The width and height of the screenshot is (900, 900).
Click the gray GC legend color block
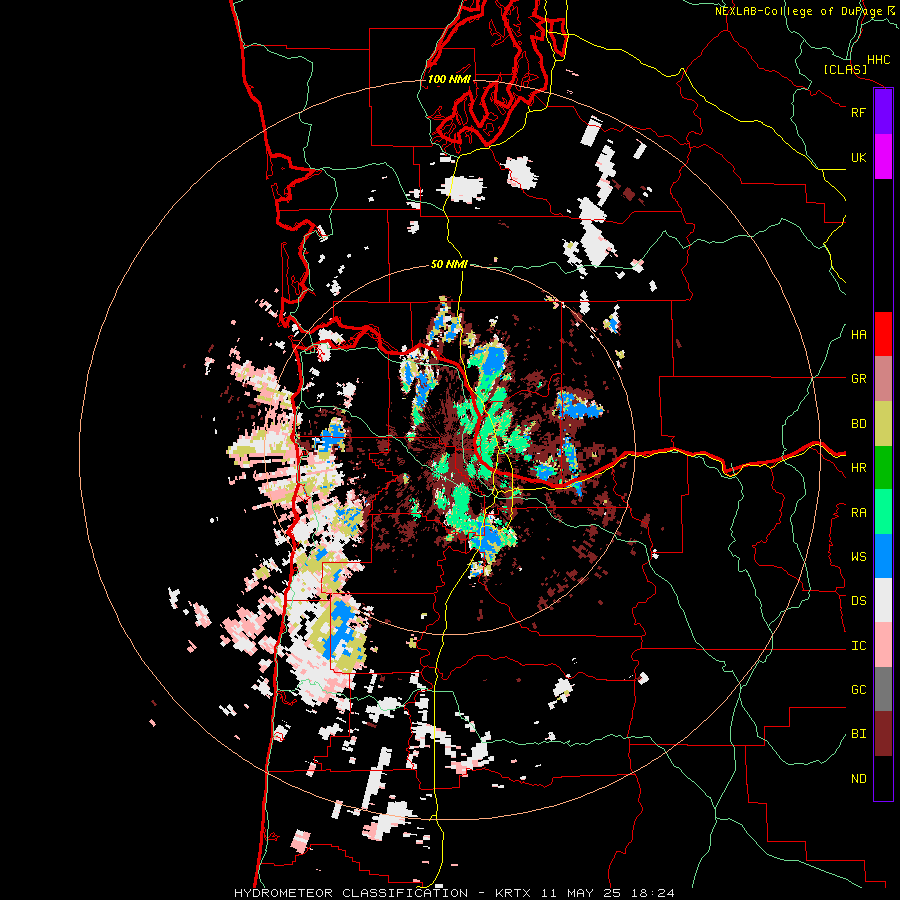pyautogui.click(x=883, y=689)
